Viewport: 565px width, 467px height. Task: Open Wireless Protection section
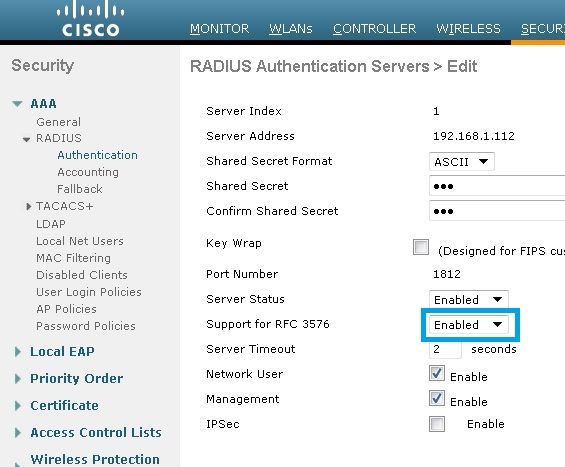pos(95,459)
